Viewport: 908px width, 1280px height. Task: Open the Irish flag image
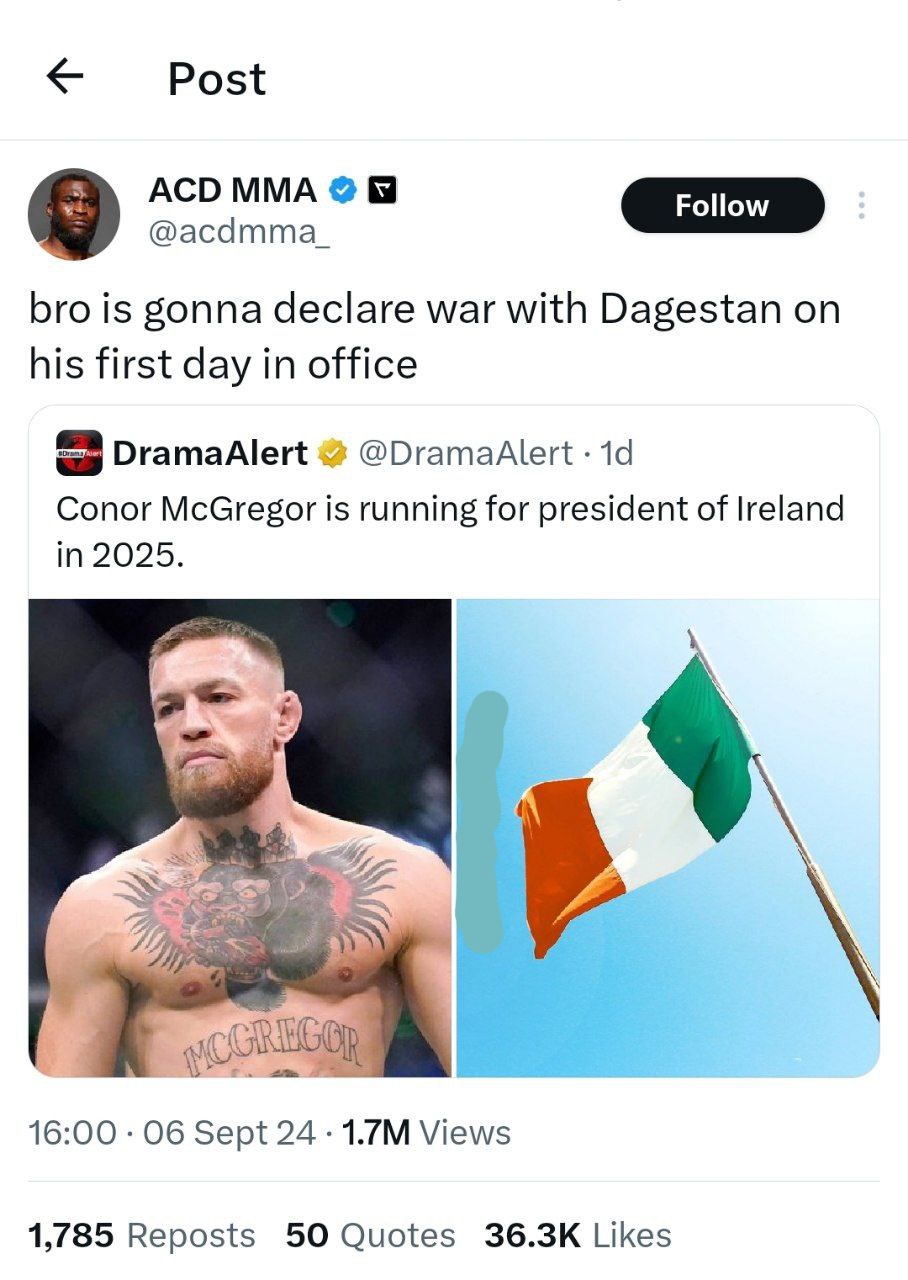pos(668,838)
